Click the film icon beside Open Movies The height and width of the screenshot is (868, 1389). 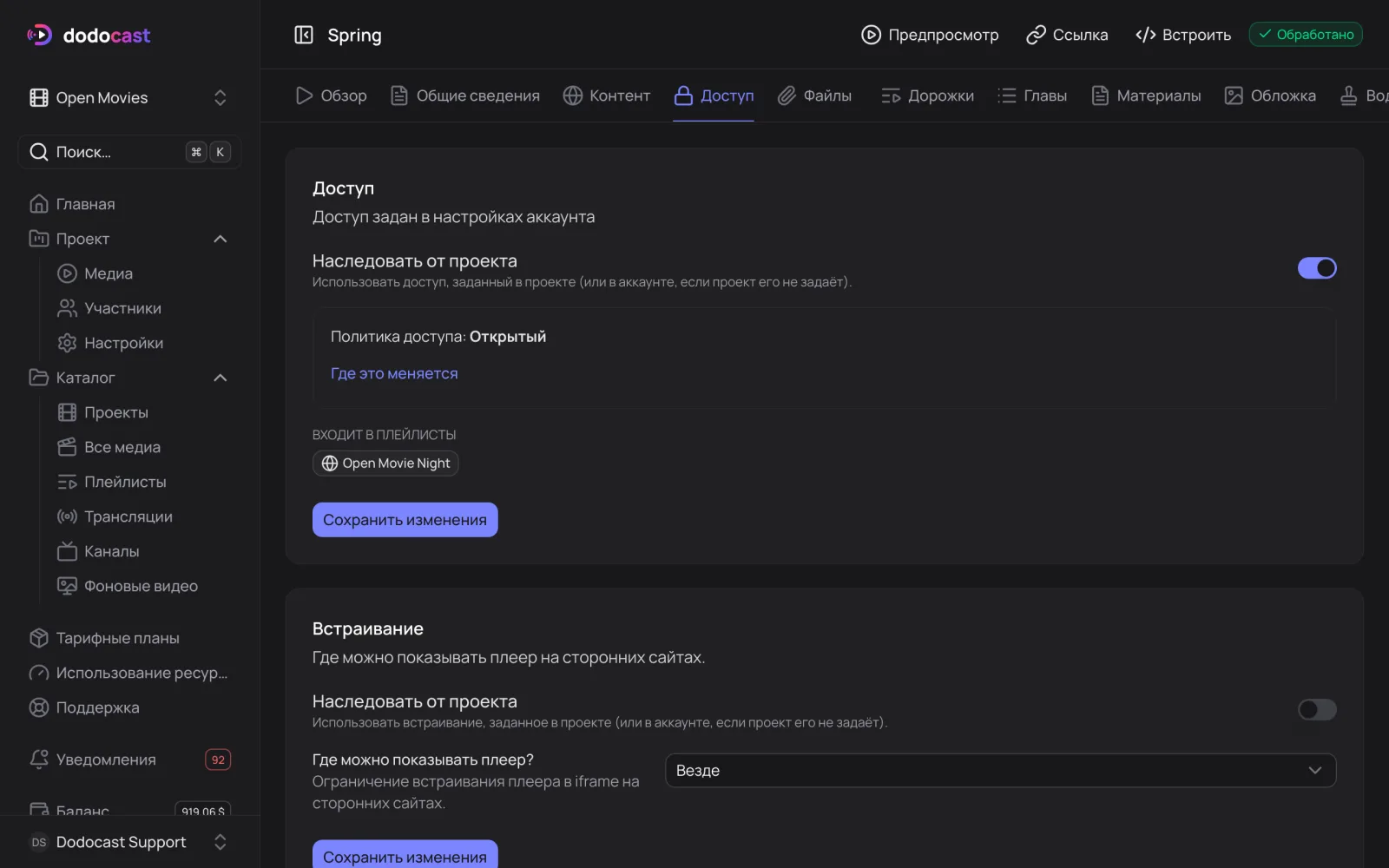[39, 97]
